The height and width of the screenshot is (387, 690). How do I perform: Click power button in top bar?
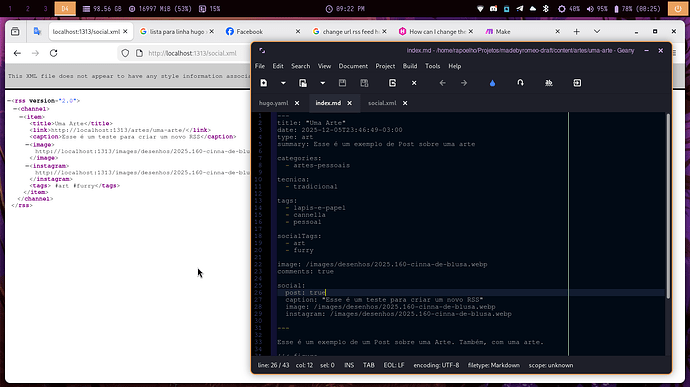click(x=677, y=8)
